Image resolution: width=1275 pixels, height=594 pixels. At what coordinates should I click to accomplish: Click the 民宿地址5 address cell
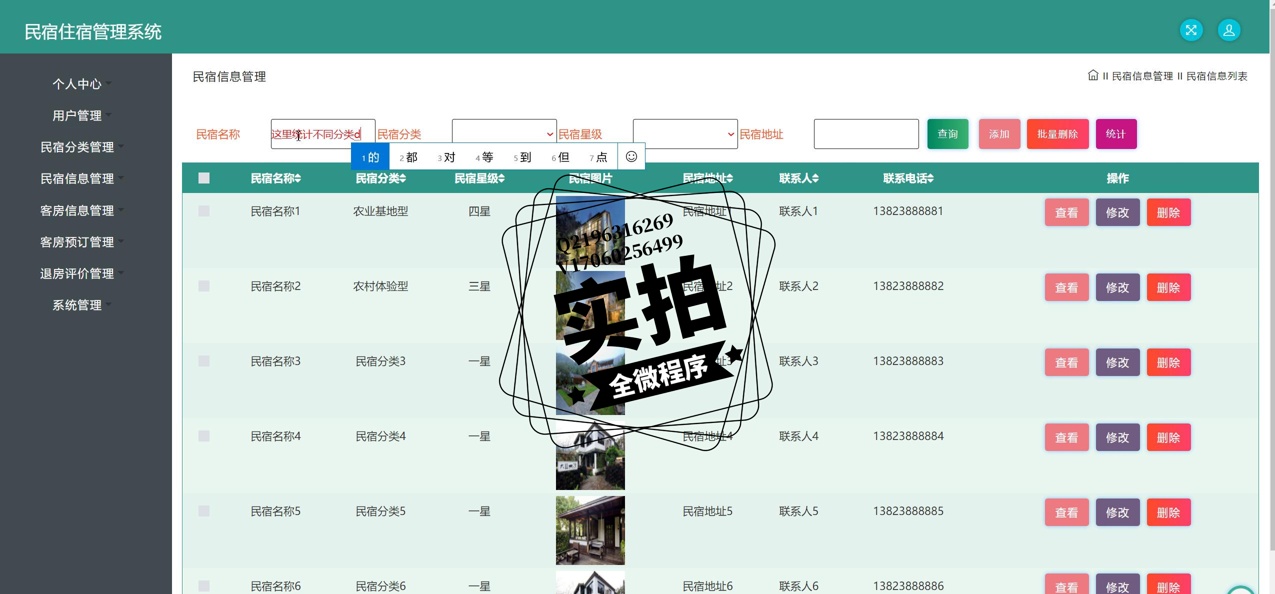pyautogui.click(x=708, y=511)
